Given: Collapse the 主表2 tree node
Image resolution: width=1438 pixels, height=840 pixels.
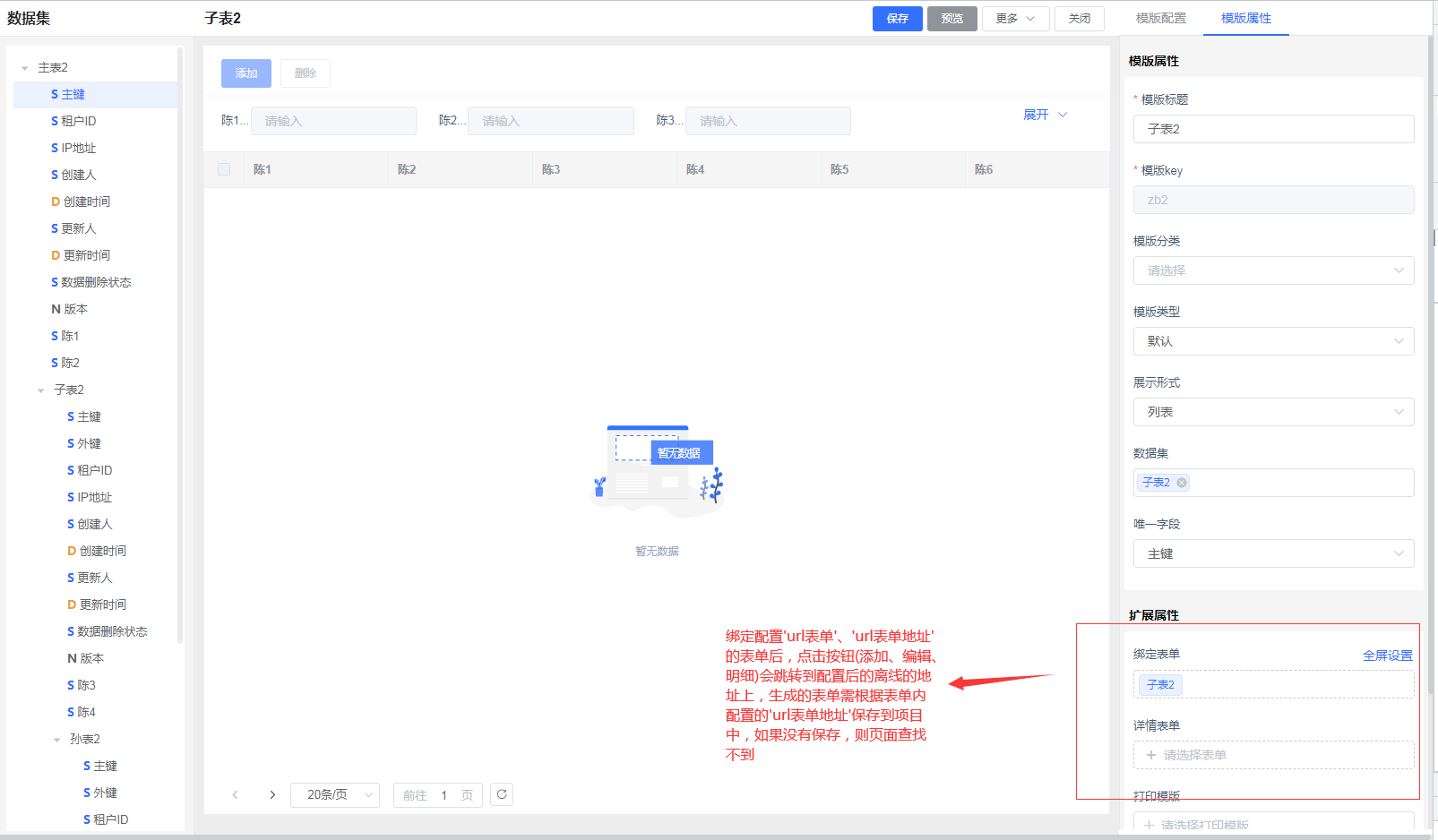Looking at the screenshot, I should click(25, 68).
